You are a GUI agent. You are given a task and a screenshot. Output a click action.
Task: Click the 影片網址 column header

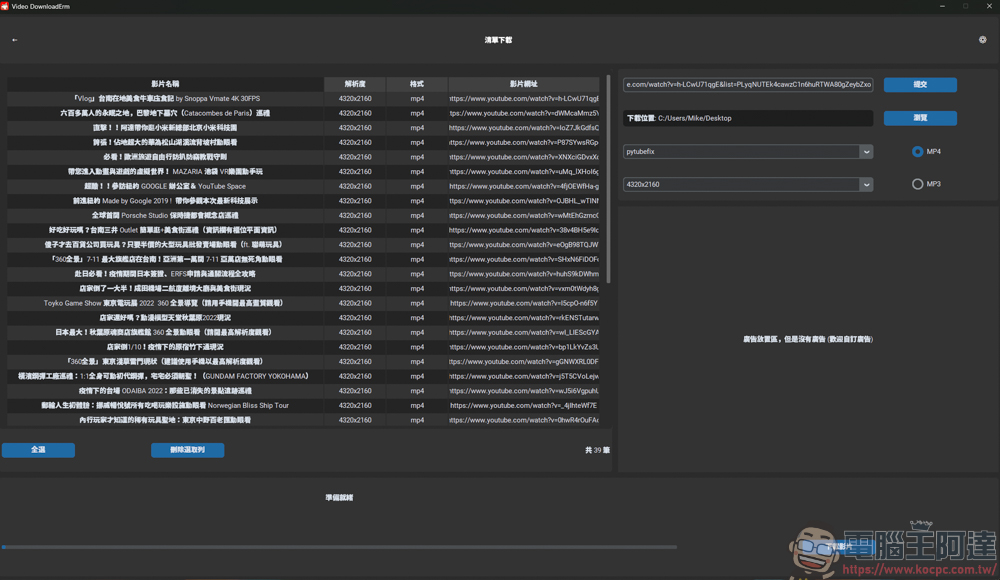524,84
